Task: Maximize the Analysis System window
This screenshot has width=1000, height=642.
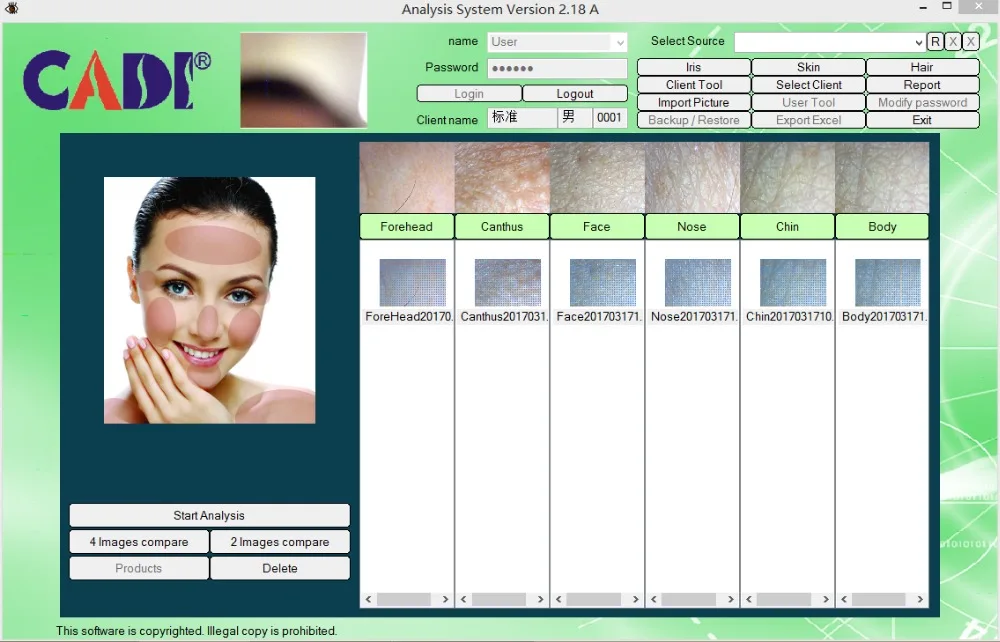Action: pos(947,6)
